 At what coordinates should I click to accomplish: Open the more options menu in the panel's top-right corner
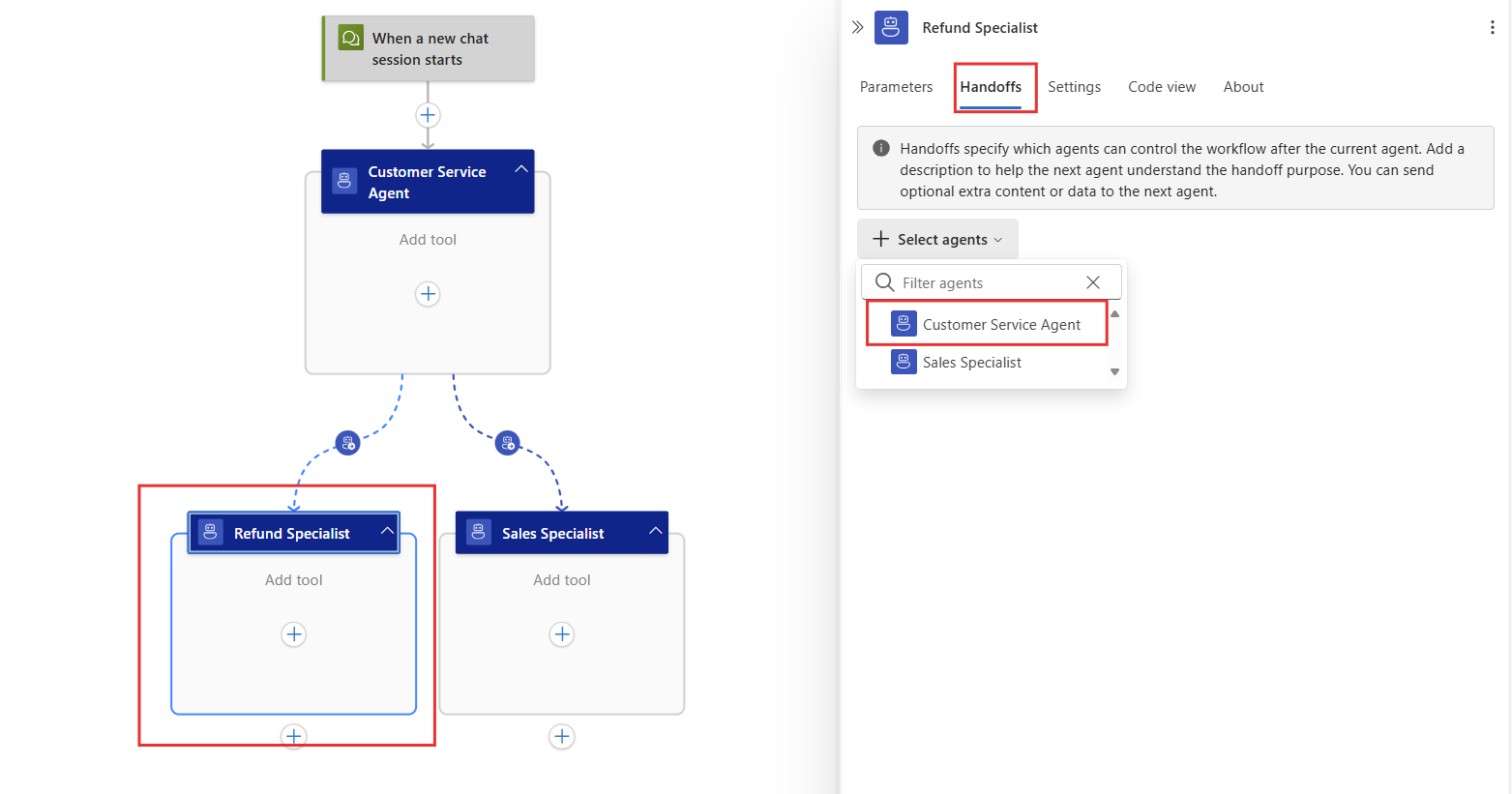click(x=1492, y=27)
